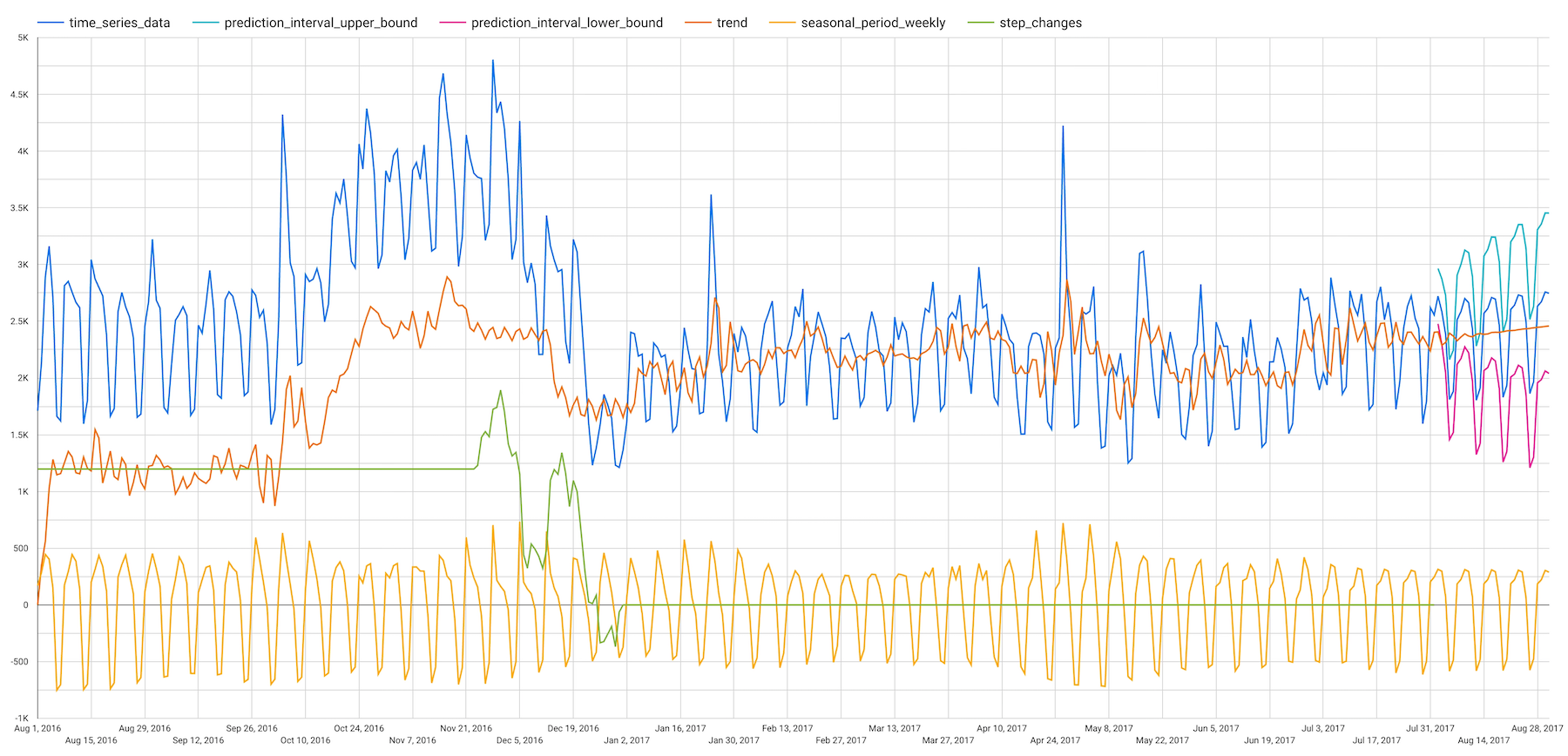Screen dimensions: 1568x756
Task: Click the Dec 19, 2016 x-axis label
Action: 573,728
